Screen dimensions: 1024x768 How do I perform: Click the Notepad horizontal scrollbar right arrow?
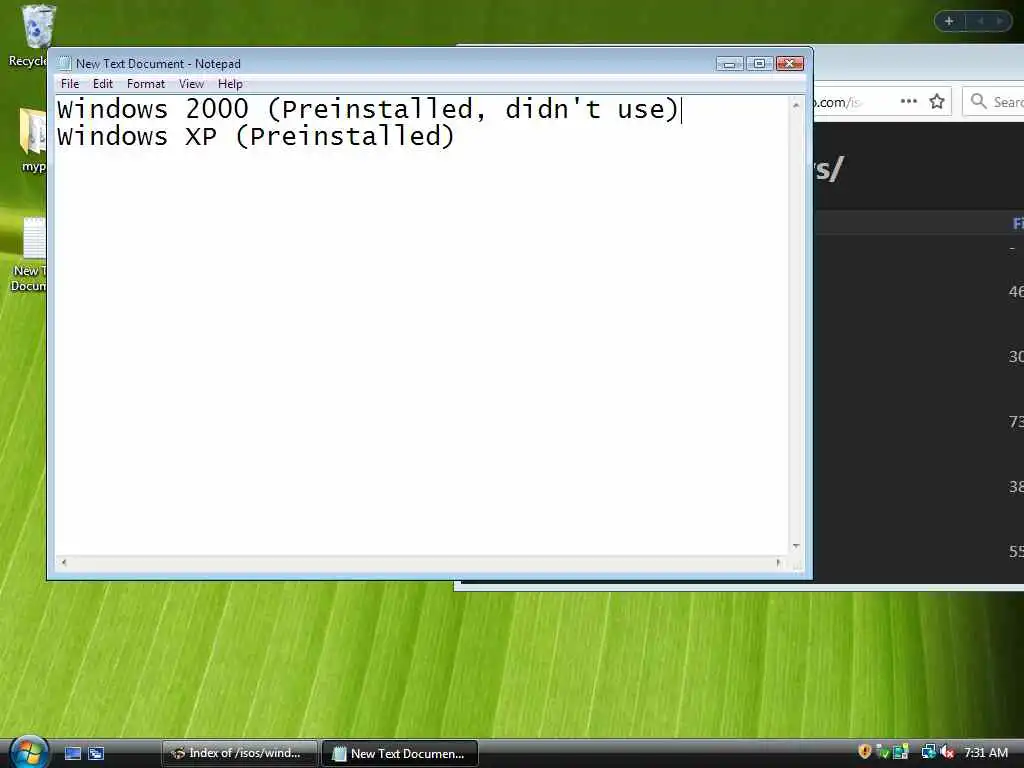[x=778, y=562]
